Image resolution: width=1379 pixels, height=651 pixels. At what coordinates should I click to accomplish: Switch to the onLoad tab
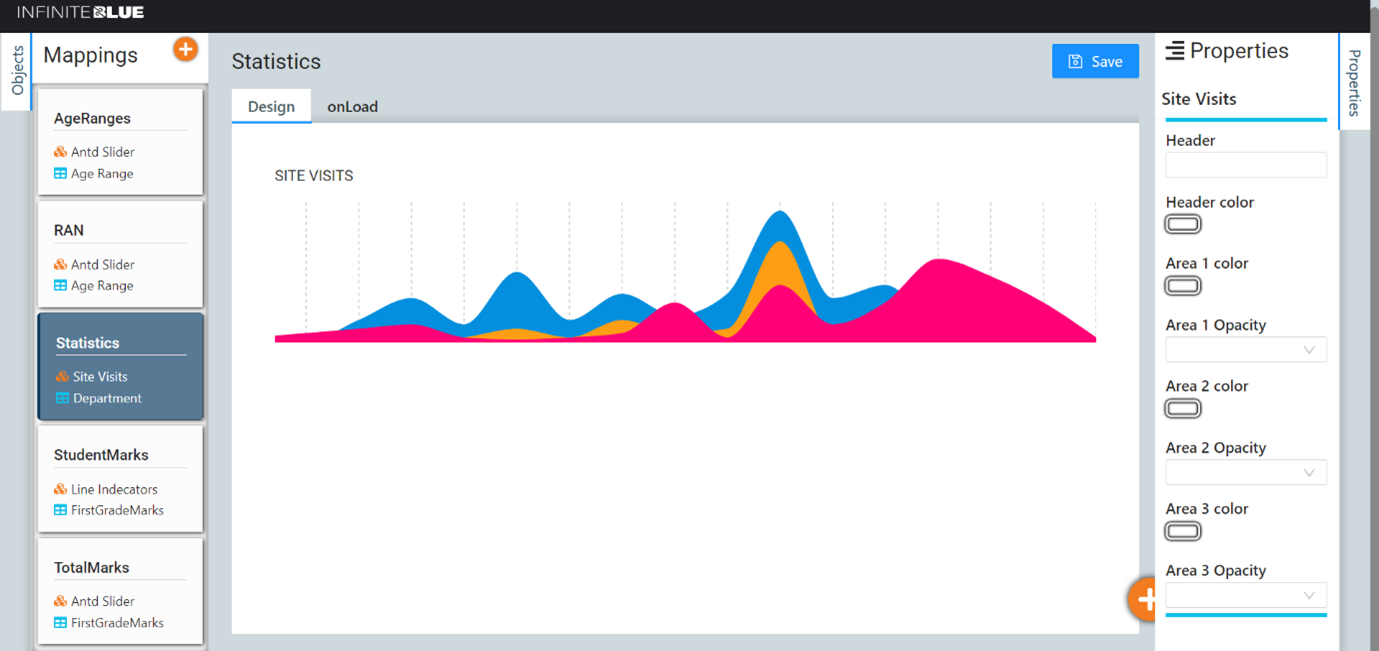[x=353, y=106]
